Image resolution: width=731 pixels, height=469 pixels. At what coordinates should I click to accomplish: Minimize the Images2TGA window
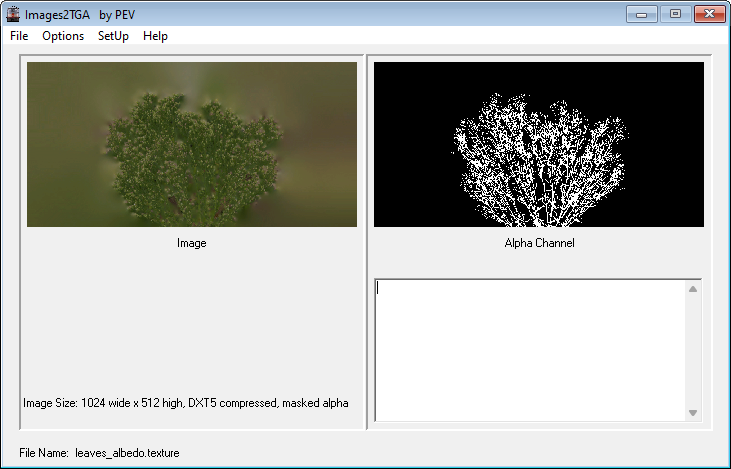click(641, 14)
